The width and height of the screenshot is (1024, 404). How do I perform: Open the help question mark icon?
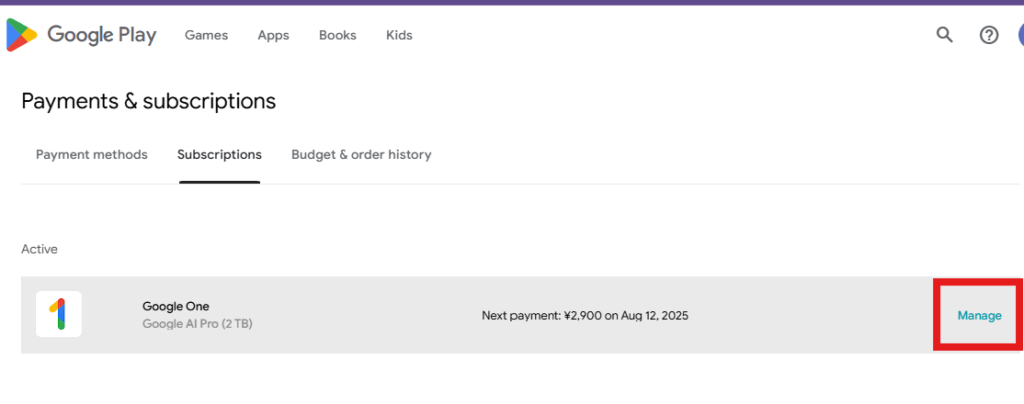click(989, 35)
